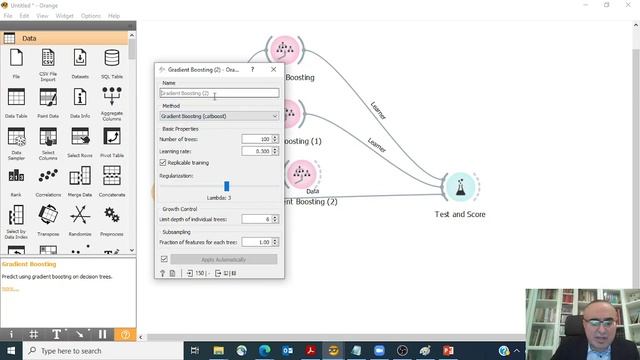Select the Select by Data Index widget
The image size is (640, 360).
click(16, 222)
